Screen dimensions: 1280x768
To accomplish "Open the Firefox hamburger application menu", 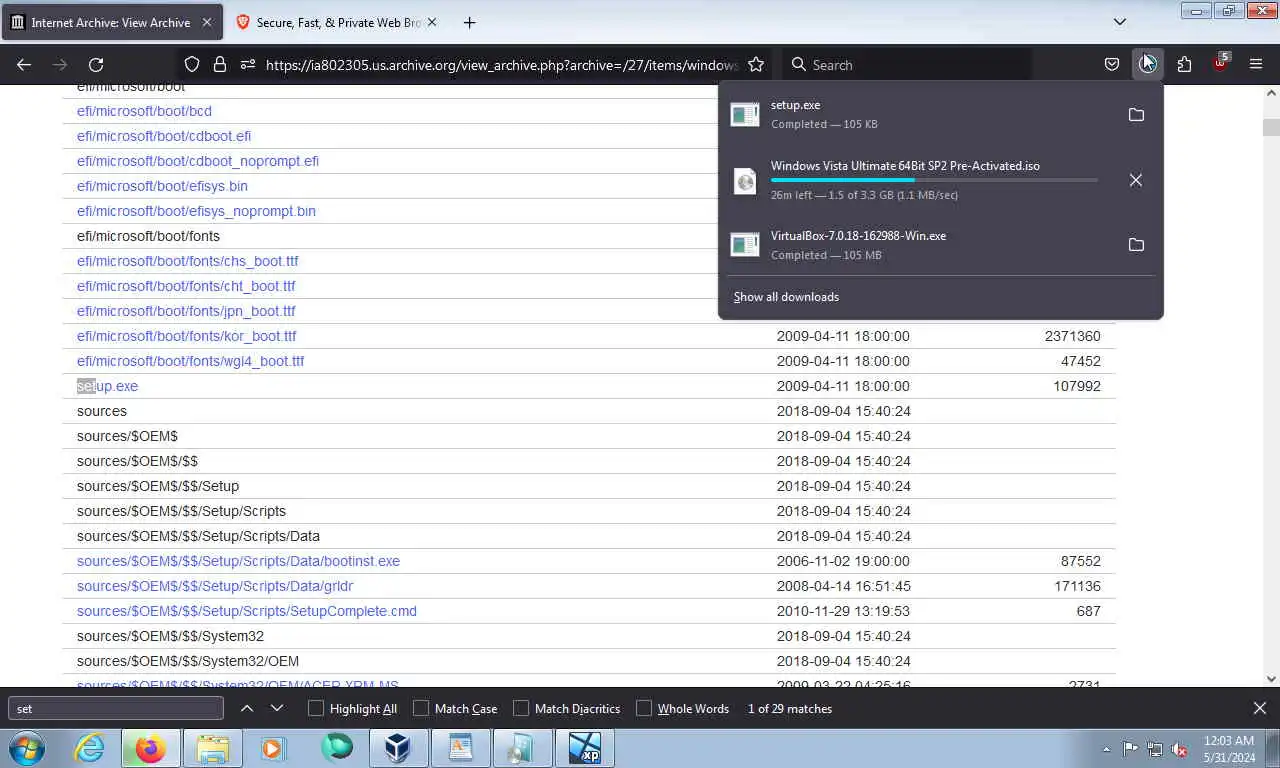I will (x=1256, y=65).
